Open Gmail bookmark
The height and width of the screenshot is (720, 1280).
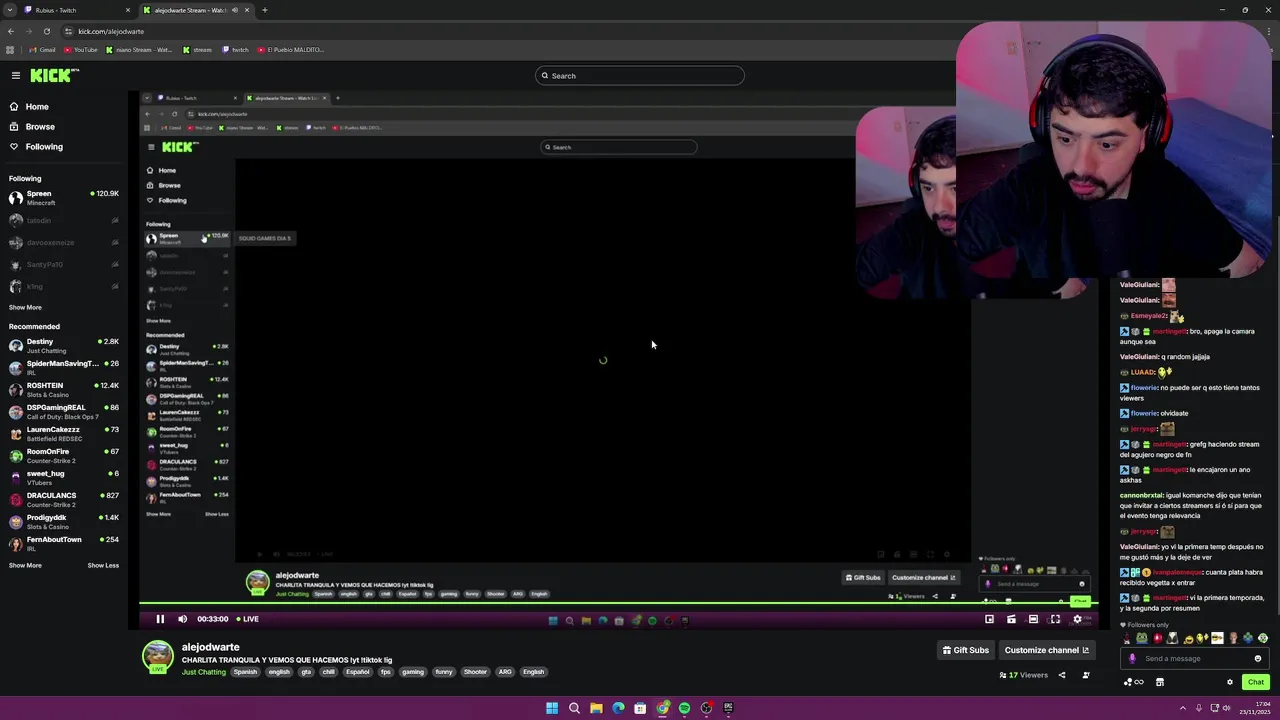42,49
